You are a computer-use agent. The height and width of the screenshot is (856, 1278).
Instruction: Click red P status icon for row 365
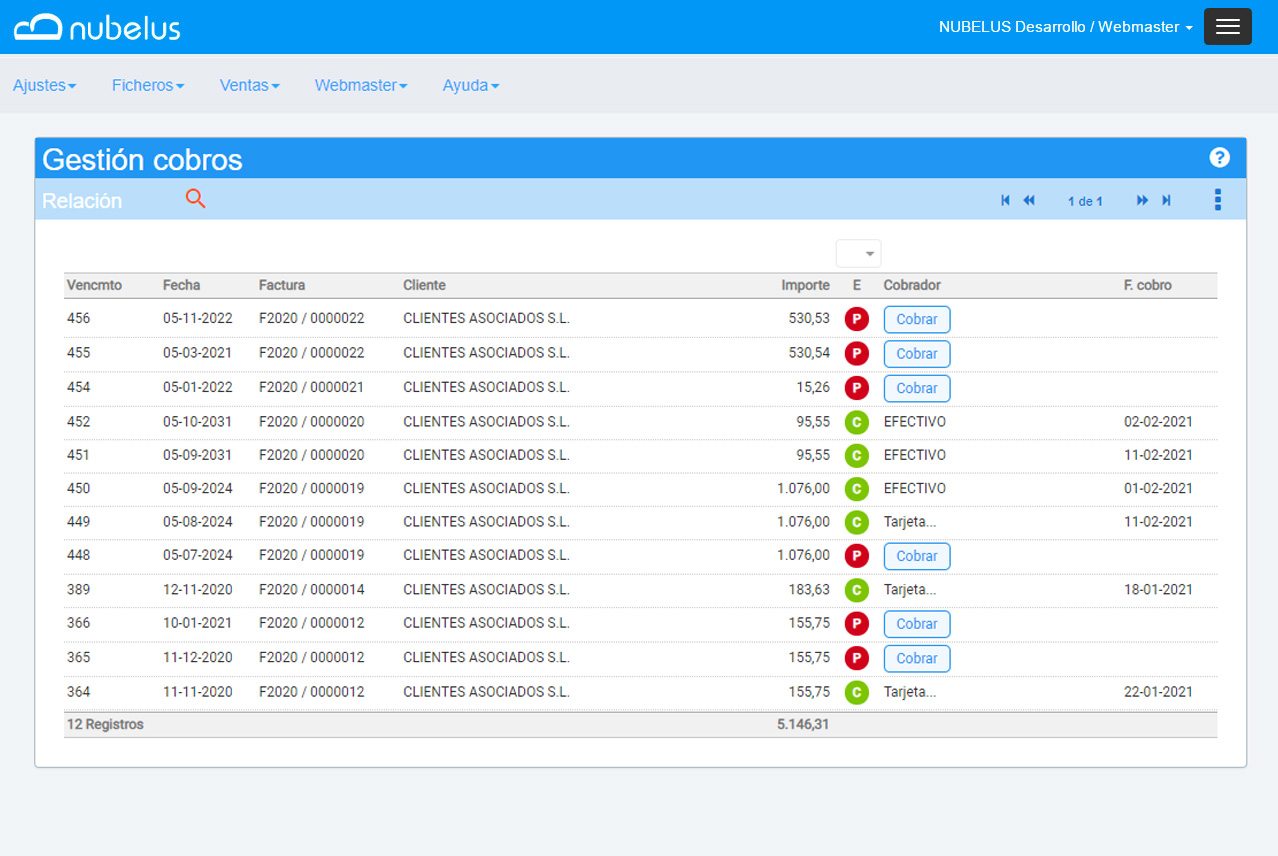pos(856,658)
